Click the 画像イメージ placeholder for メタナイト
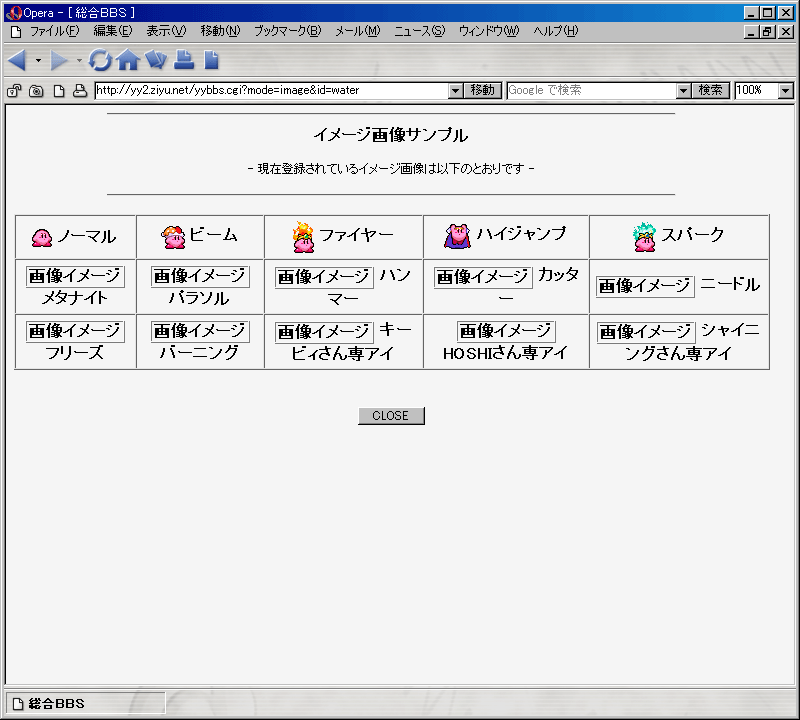This screenshot has width=800, height=720. [x=75, y=276]
